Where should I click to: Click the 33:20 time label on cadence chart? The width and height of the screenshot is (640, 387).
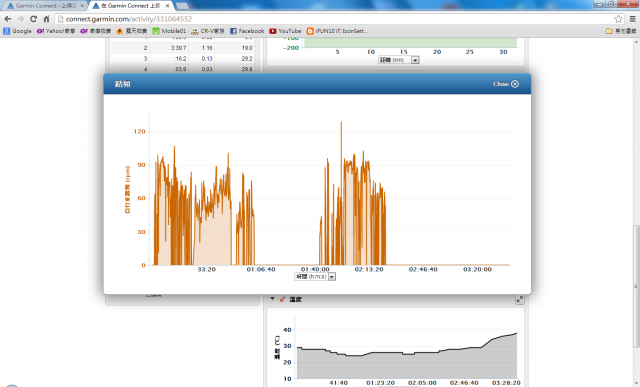tap(207, 269)
